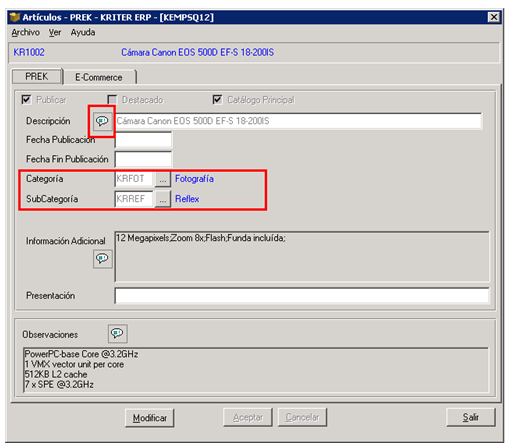
Task: Click the Modificar button
Action: (150, 418)
